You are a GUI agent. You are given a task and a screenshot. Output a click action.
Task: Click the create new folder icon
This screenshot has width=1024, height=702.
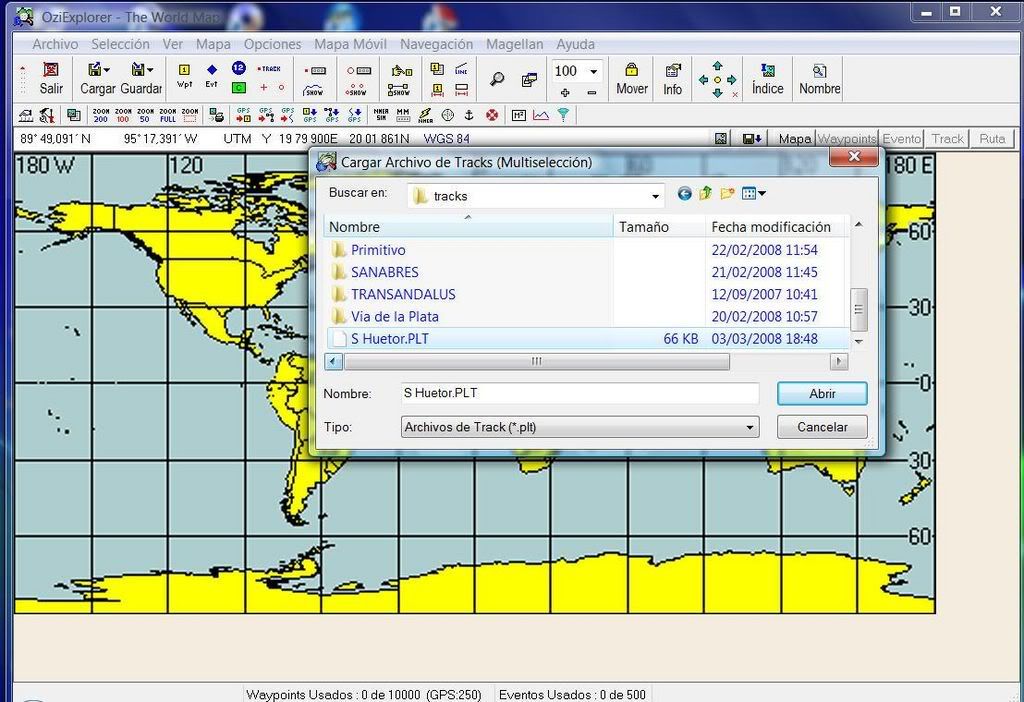727,193
